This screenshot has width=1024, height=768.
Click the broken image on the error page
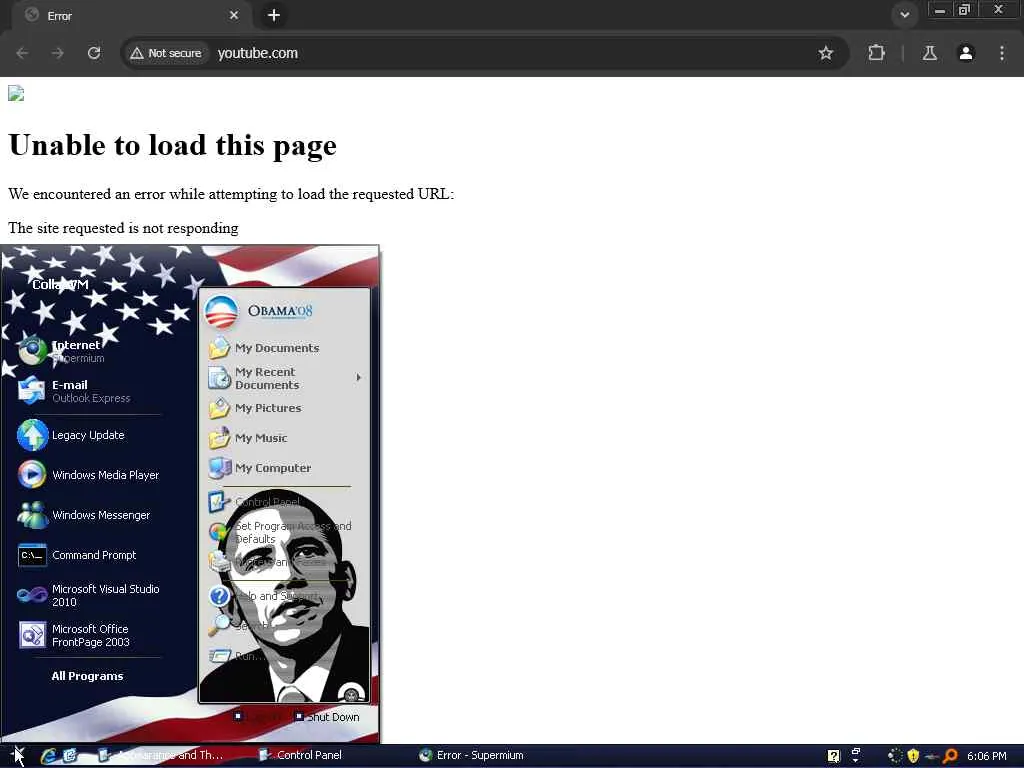(x=16, y=93)
